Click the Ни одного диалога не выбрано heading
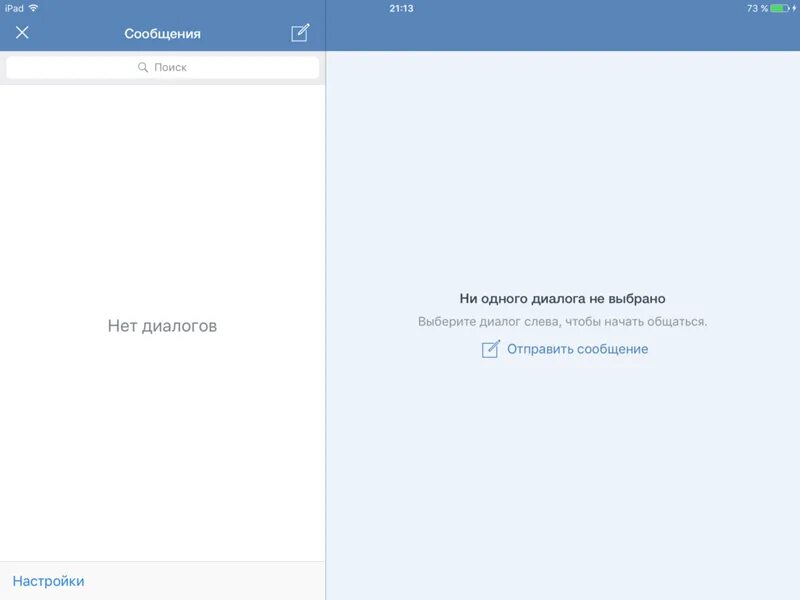 [x=562, y=298]
